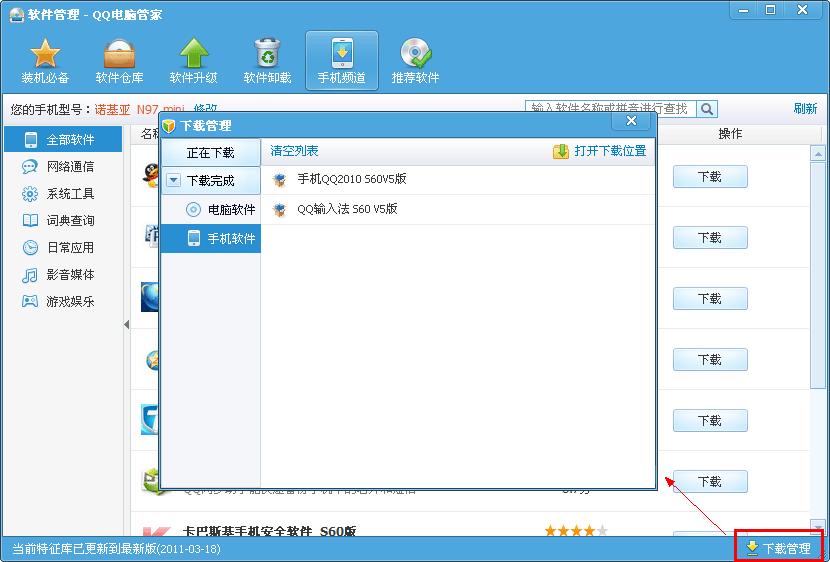This screenshot has height=562, width=830.
Task: Select 手机QQ2010 S60V5版 row
Action: pos(458,180)
